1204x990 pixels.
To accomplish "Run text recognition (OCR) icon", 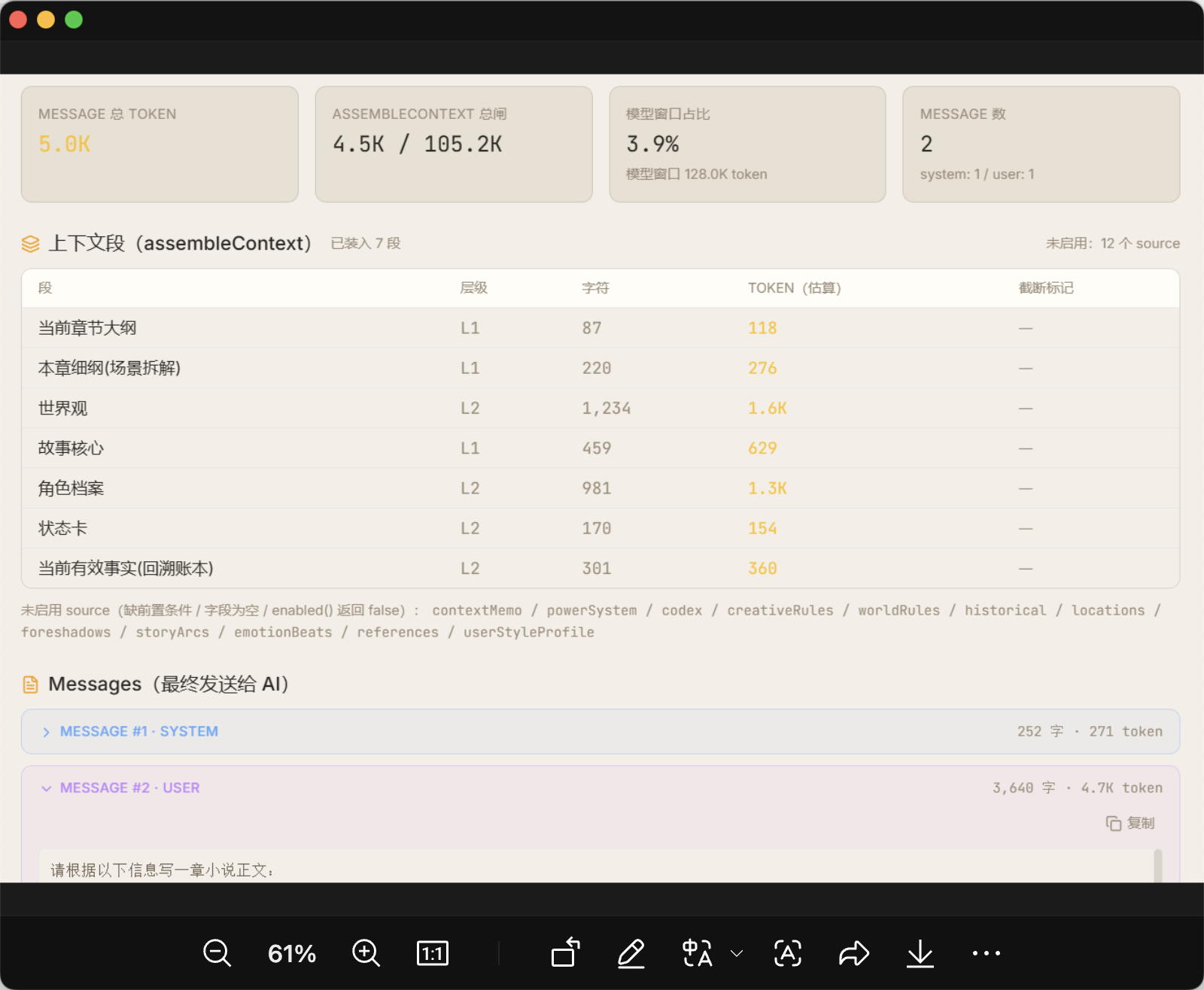I will (788, 953).
